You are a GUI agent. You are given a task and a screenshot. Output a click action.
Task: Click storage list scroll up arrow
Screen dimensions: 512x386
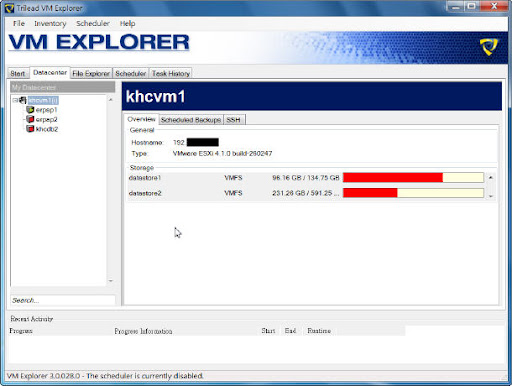[491, 178]
